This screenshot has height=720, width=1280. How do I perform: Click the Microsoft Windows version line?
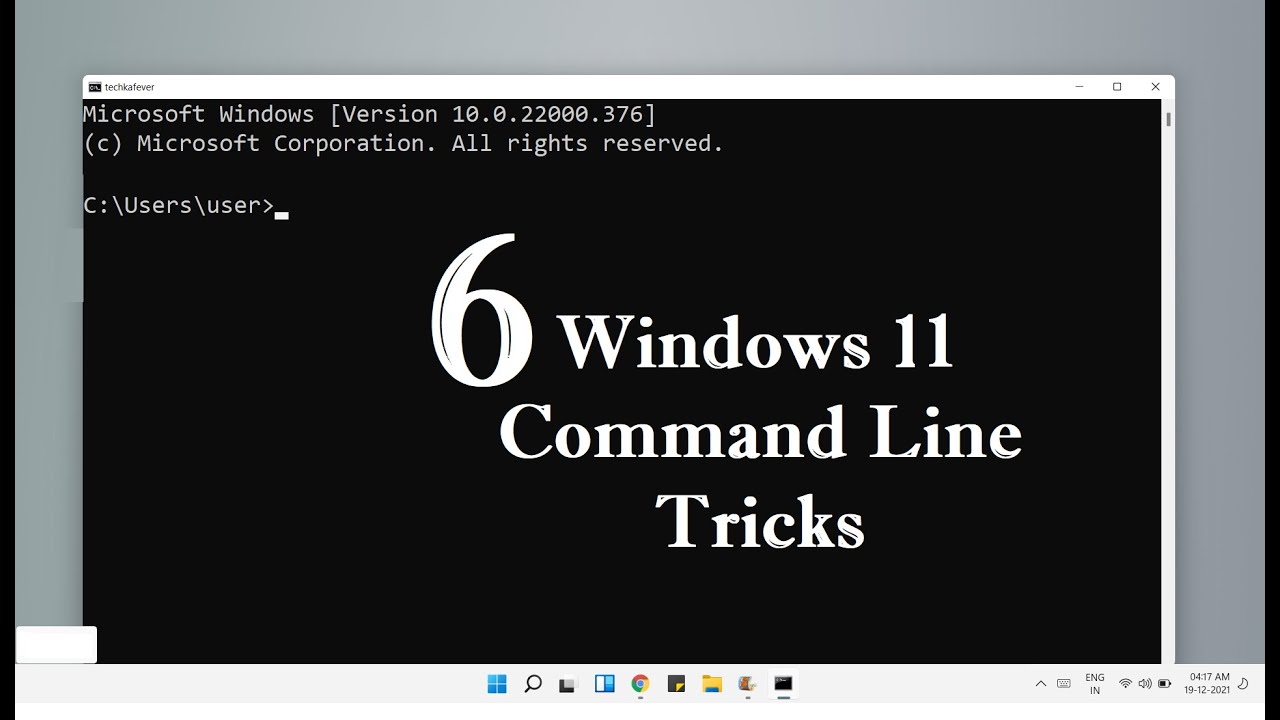pos(369,114)
